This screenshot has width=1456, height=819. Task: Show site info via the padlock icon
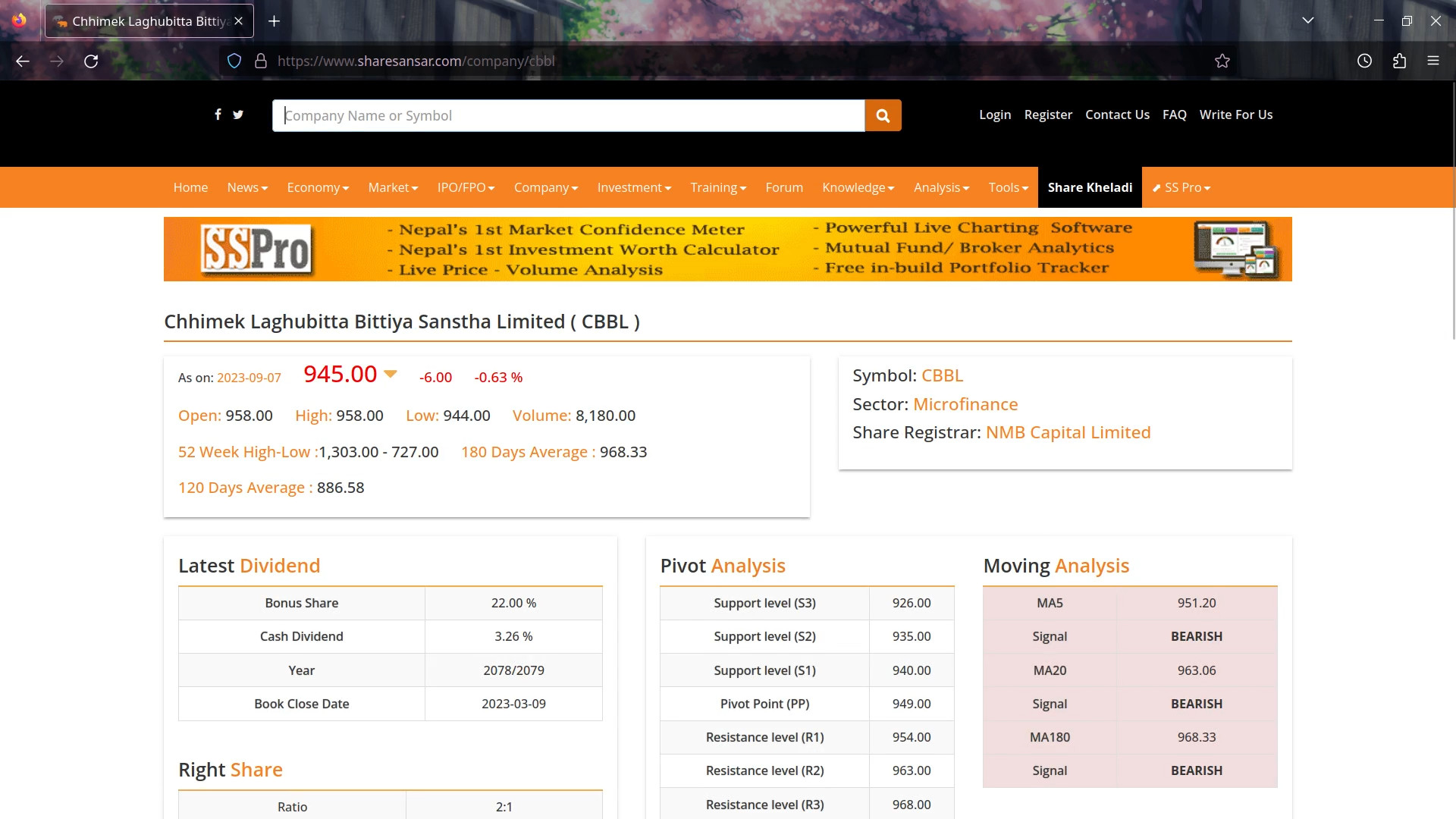pos(261,61)
